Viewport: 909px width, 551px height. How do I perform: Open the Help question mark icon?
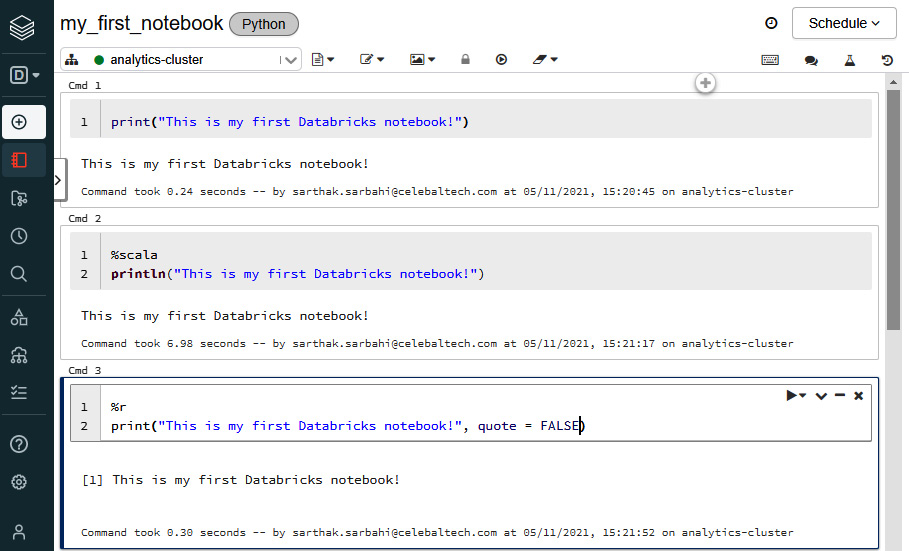click(x=19, y=444)
